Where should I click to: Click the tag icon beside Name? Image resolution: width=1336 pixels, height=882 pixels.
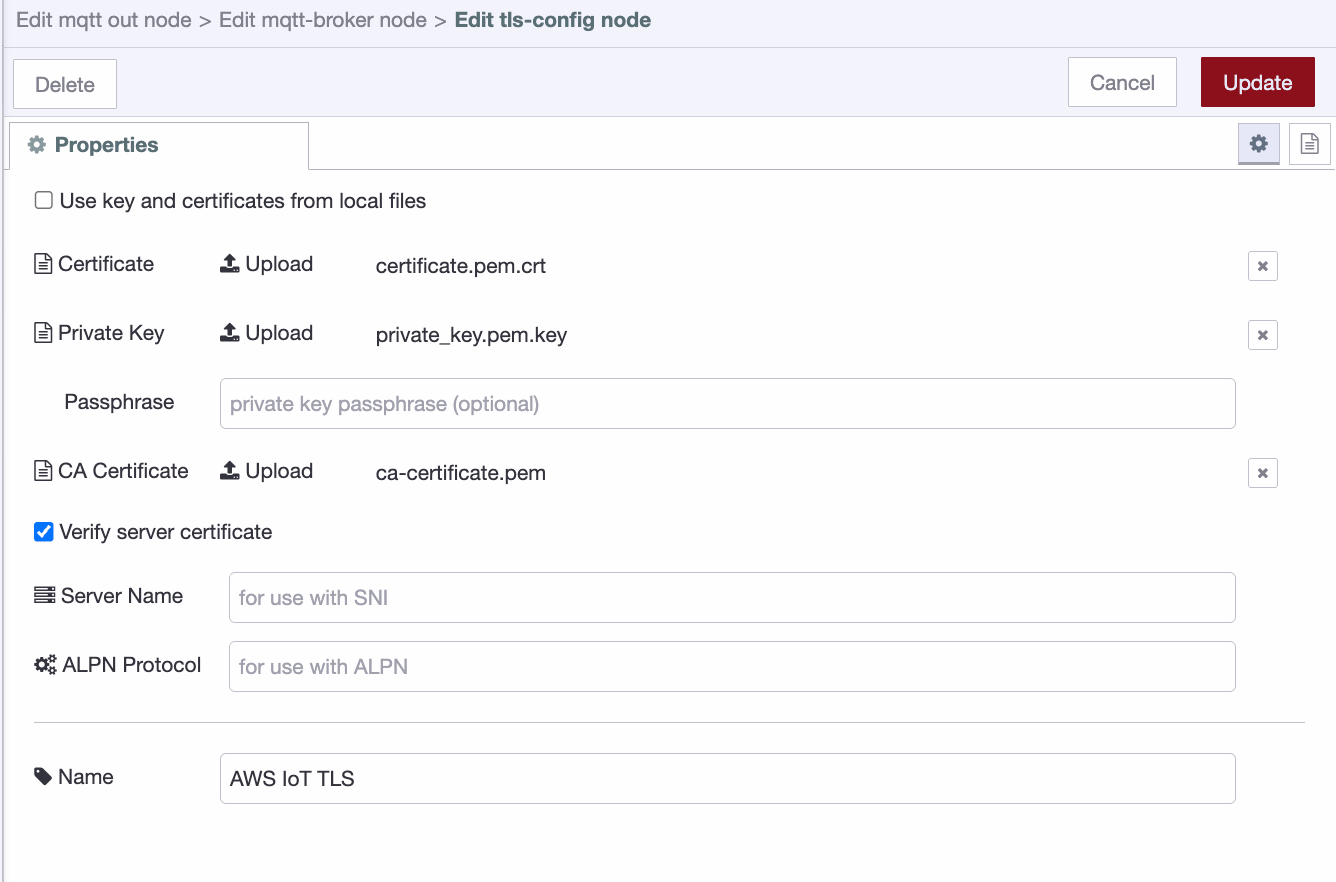tap(42, 776)
